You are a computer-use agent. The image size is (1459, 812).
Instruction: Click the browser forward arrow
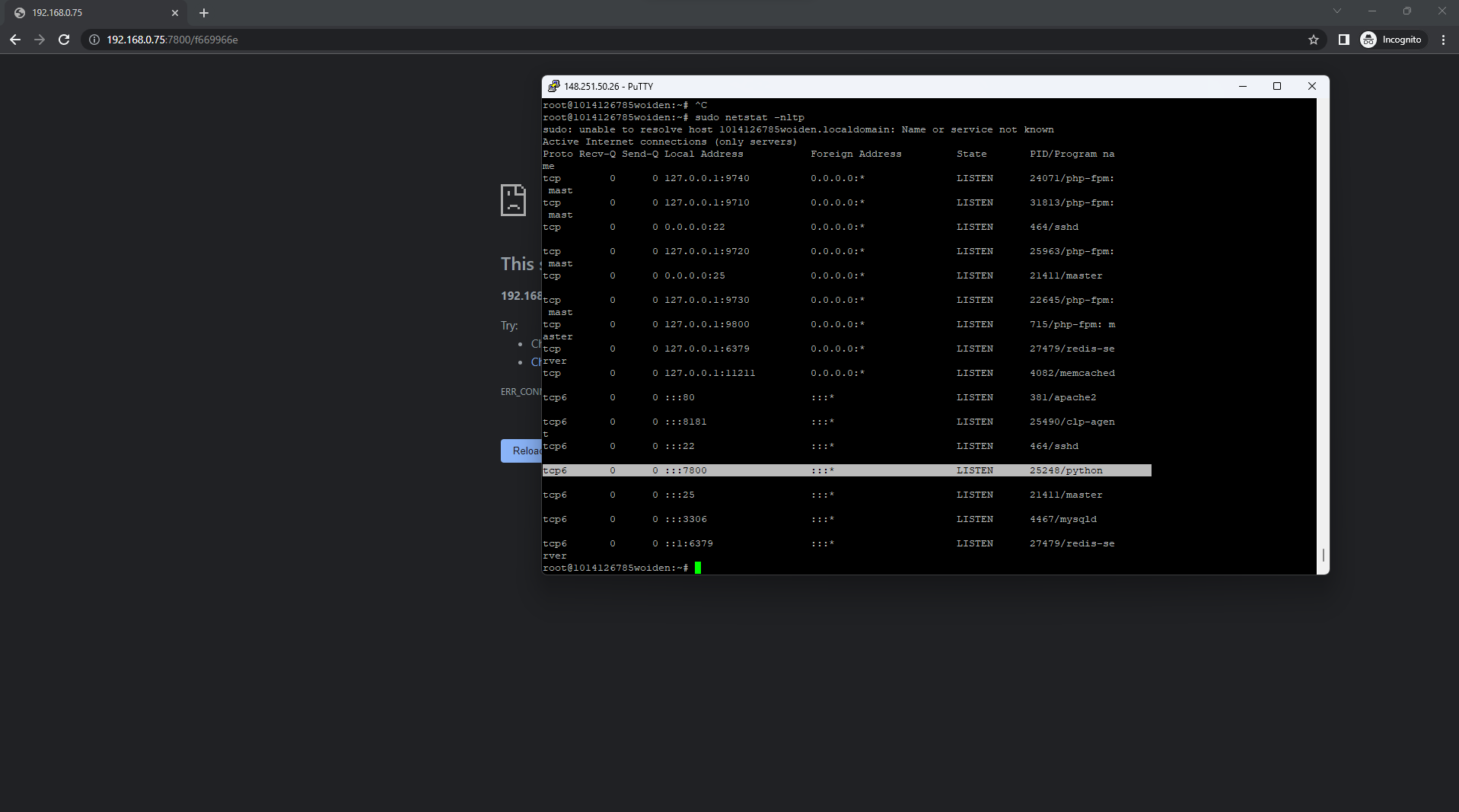(40, 40)
